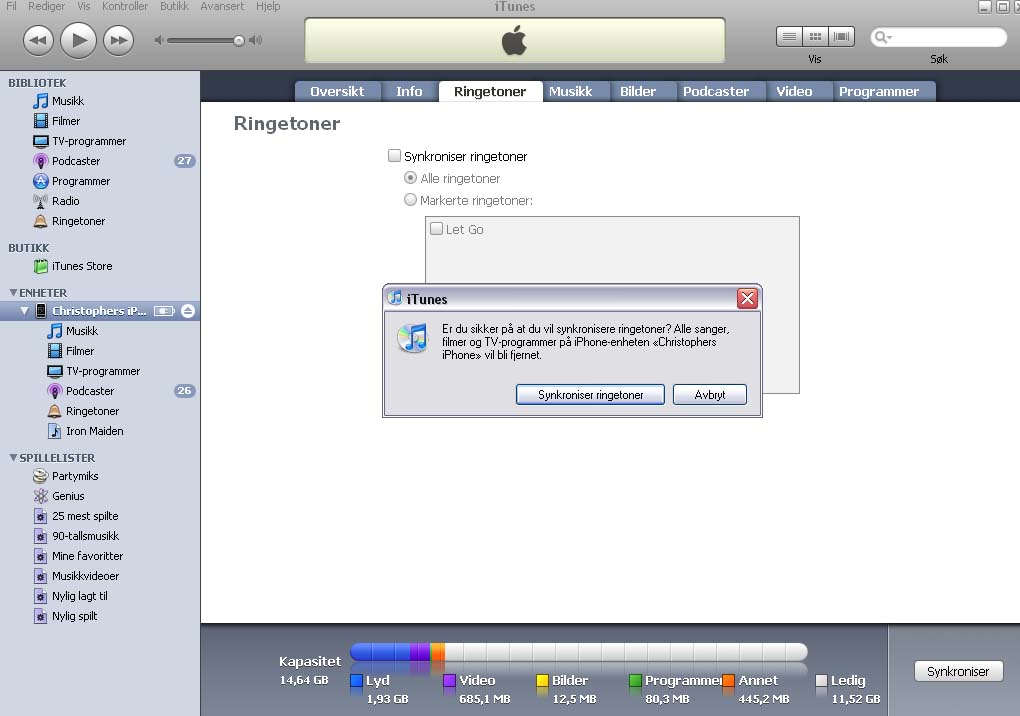The height and width of the screenshot is (716, 1020).
Task: Open the Nylig lagt til playlist
Action: [x=100, y=596]
